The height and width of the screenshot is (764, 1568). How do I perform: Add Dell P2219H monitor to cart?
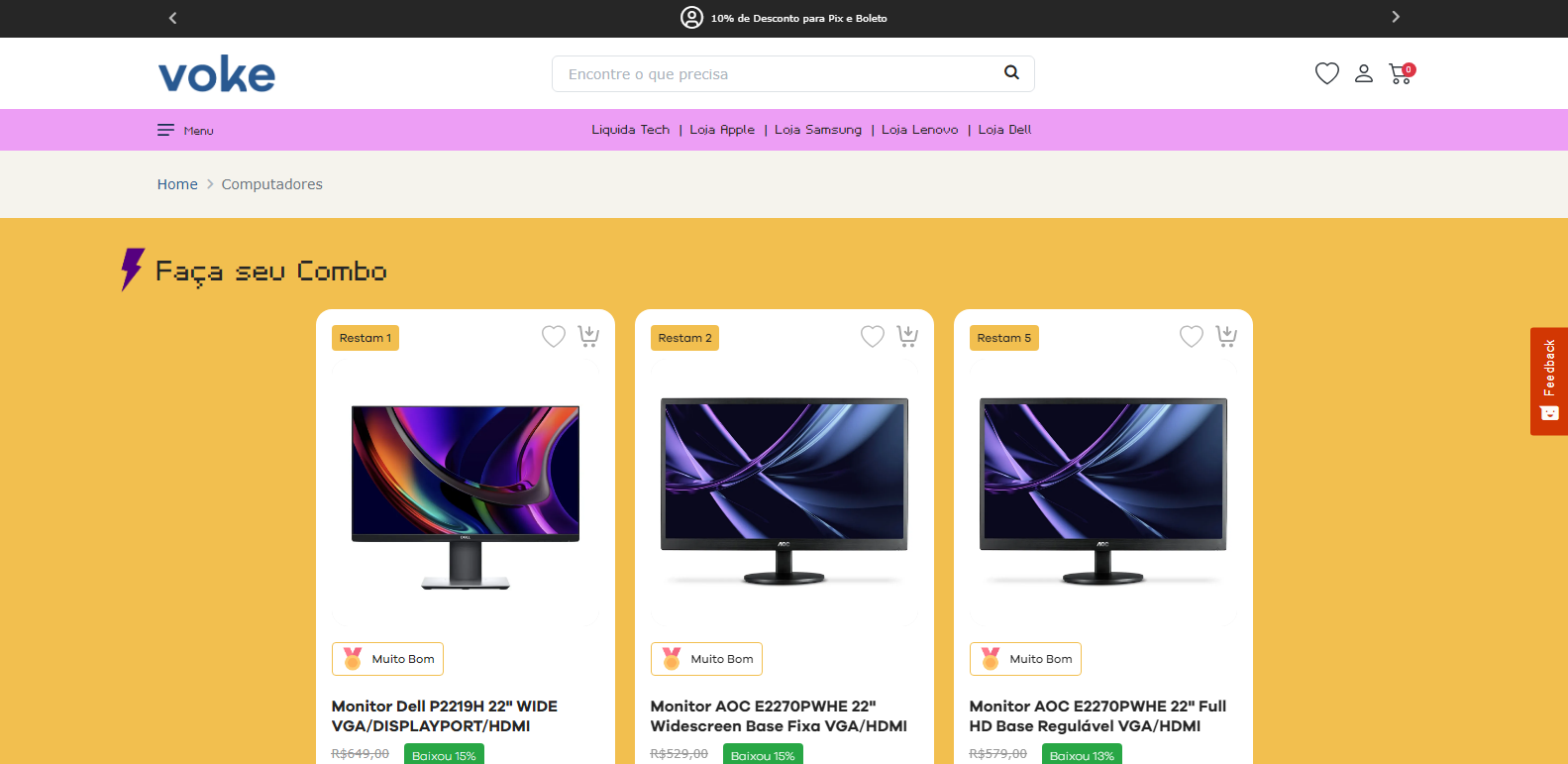pos(588,337)
